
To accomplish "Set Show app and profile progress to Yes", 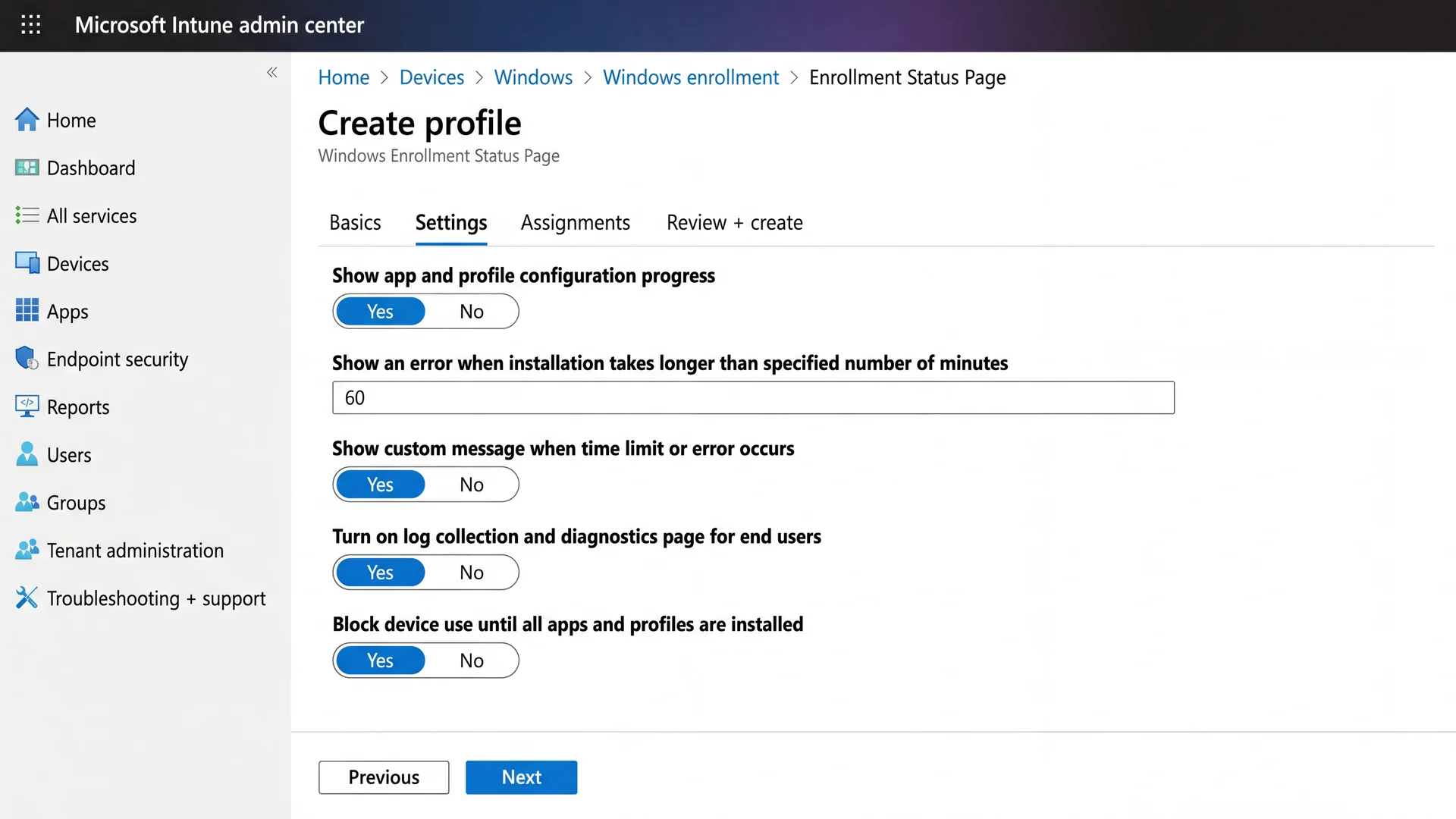I will pyautogui.click(x=380, y=311).
